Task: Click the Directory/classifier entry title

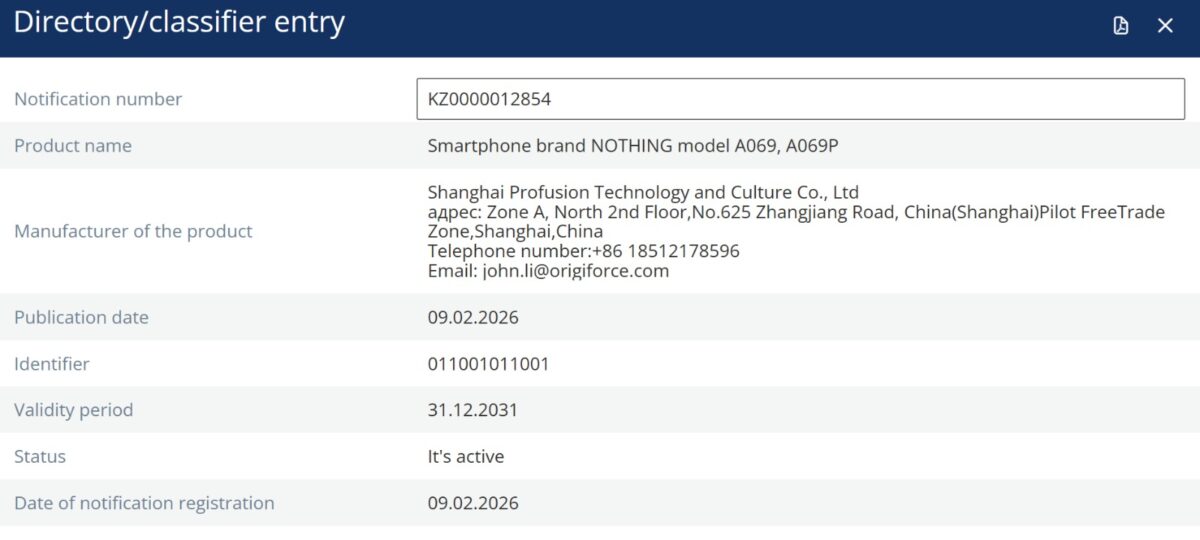Action: [x=179, y=23]
